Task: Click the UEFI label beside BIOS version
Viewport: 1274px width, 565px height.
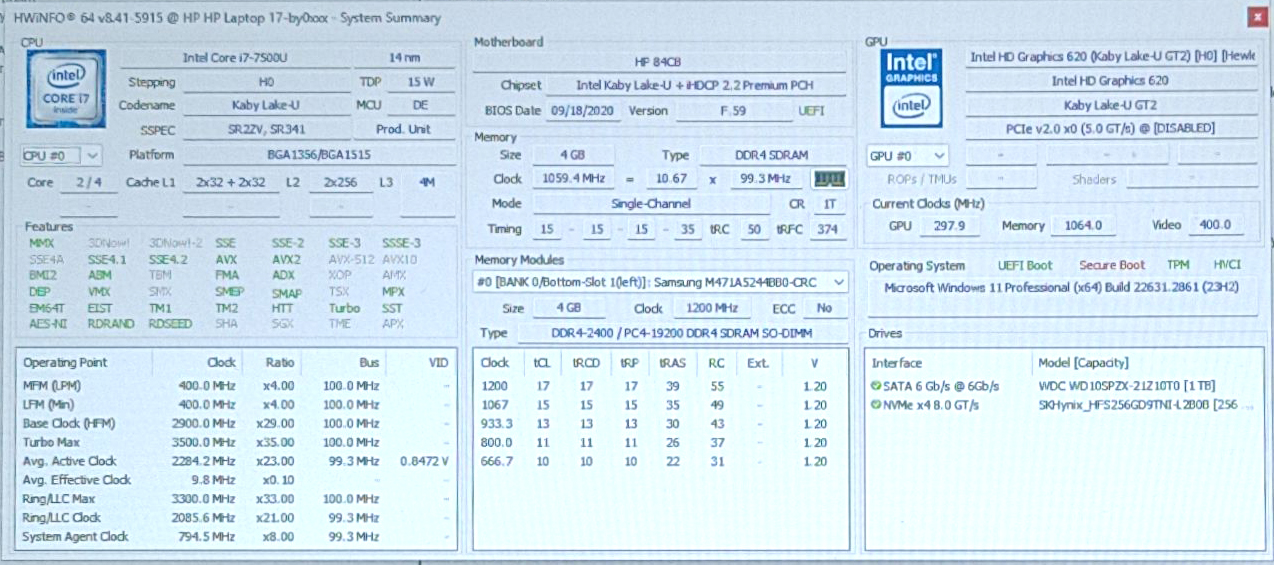Action: point(812,111)
